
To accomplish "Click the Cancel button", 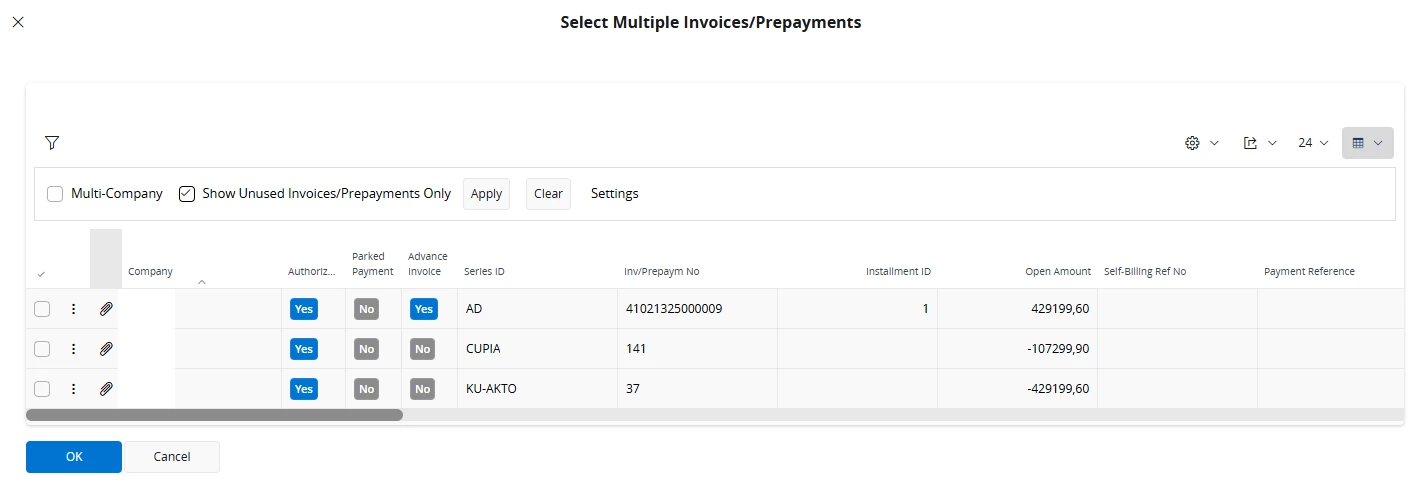I will click(x=172, y=457).
